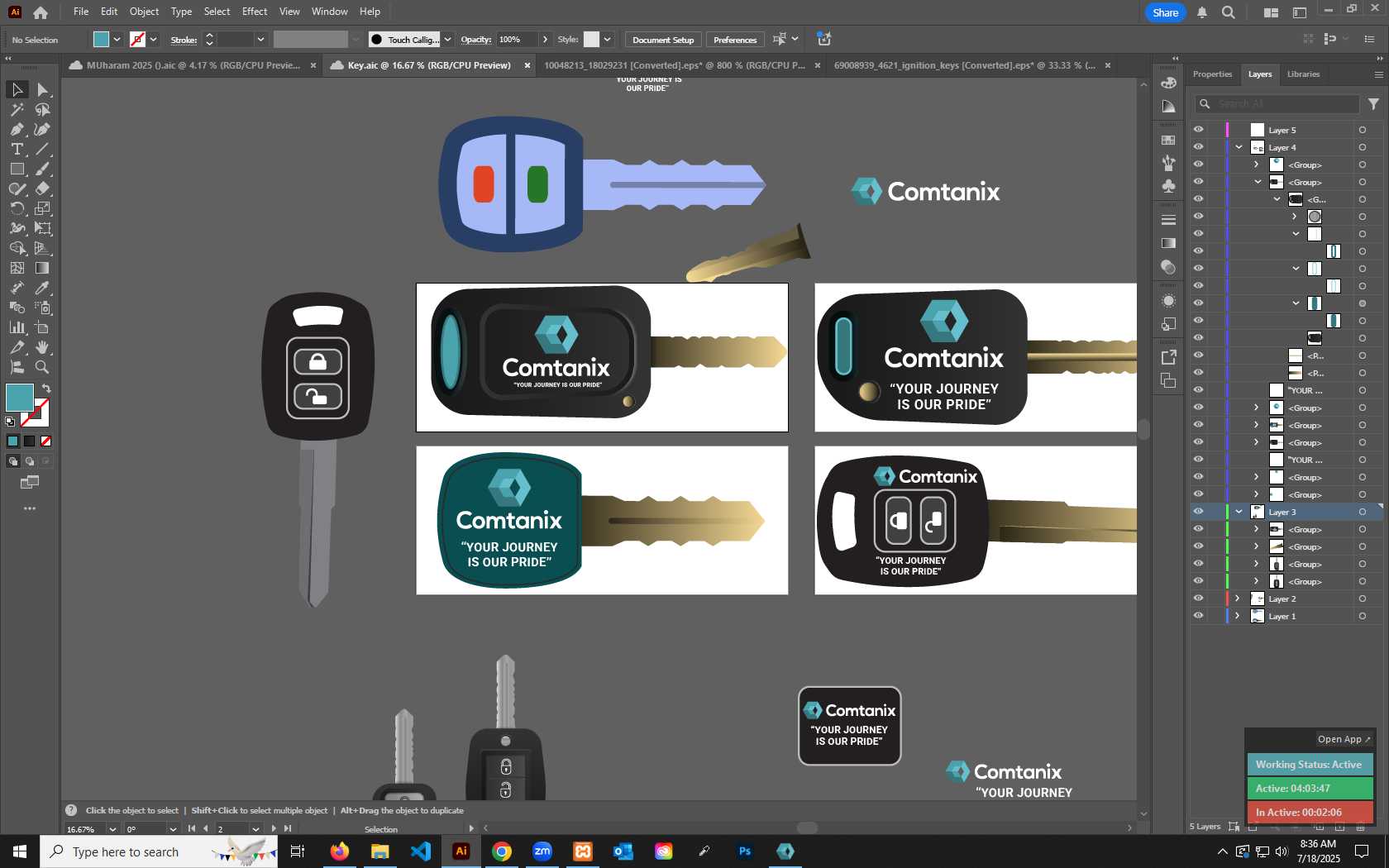Open the Asset Export panel icon
Screen dimensions: 1389x868
tap(1168, 357)
